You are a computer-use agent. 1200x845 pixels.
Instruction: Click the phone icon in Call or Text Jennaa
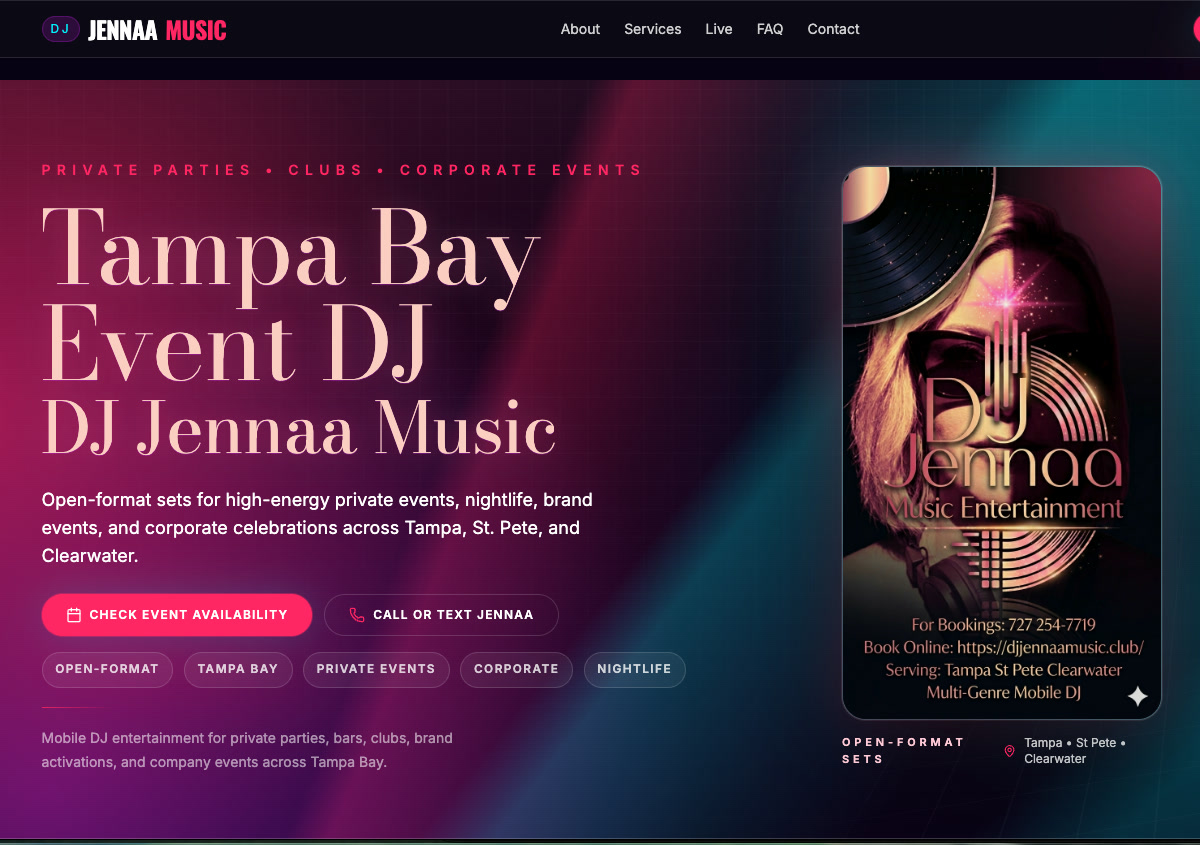click(357, 615)
